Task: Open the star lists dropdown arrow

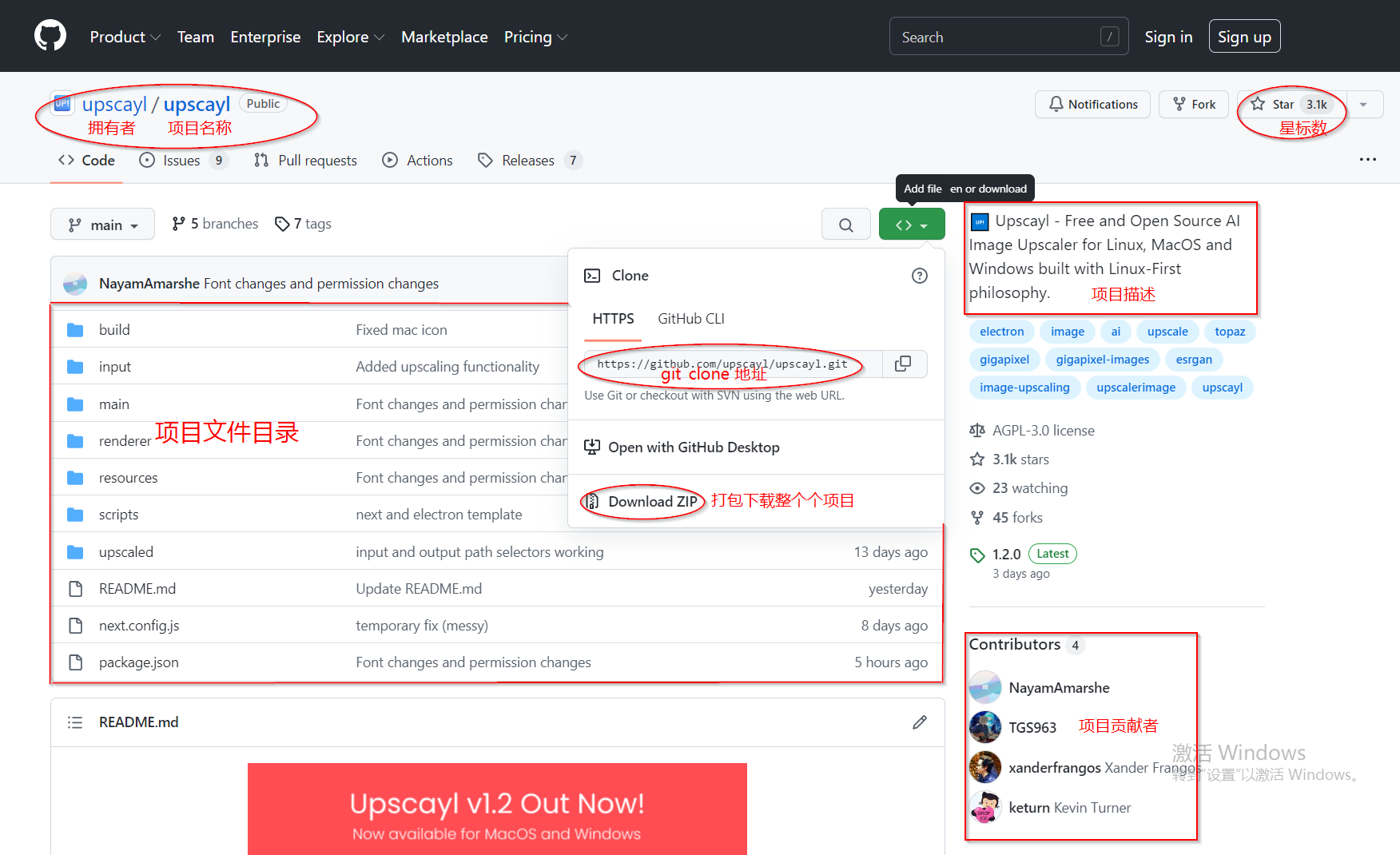Action: pyautogui.click(x=1363, y=105)
